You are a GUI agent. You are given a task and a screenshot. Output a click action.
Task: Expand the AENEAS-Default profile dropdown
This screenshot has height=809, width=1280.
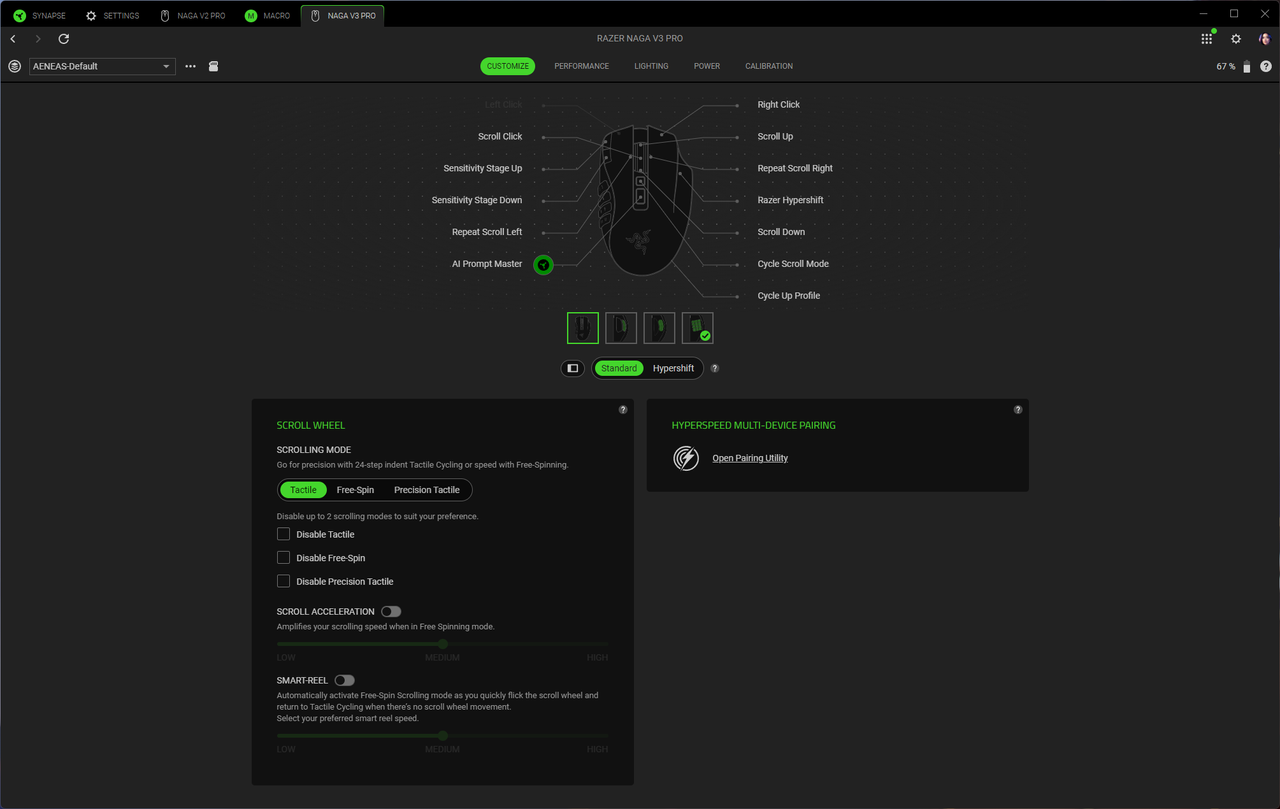tap(102, 66)
